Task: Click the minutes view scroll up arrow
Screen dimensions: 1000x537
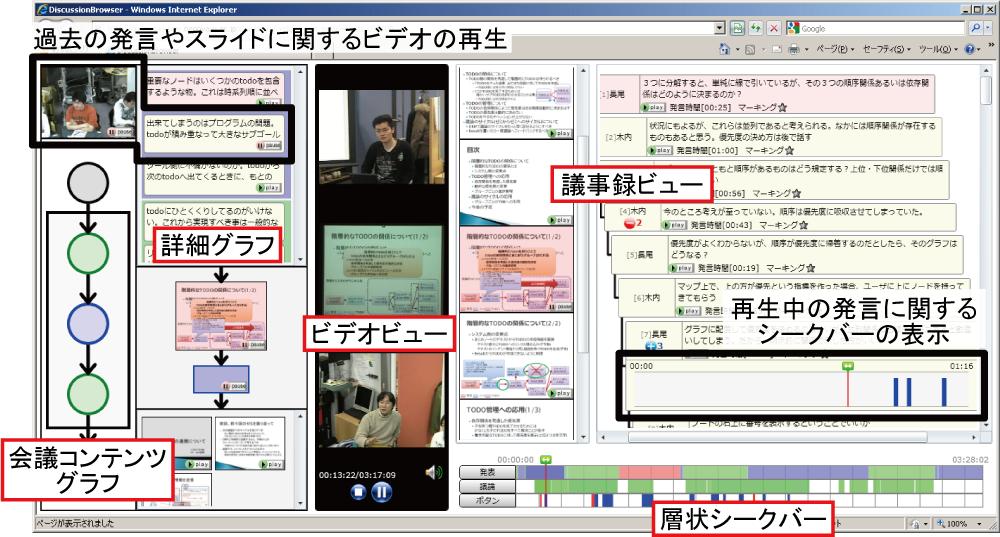Action: [985, 71]
